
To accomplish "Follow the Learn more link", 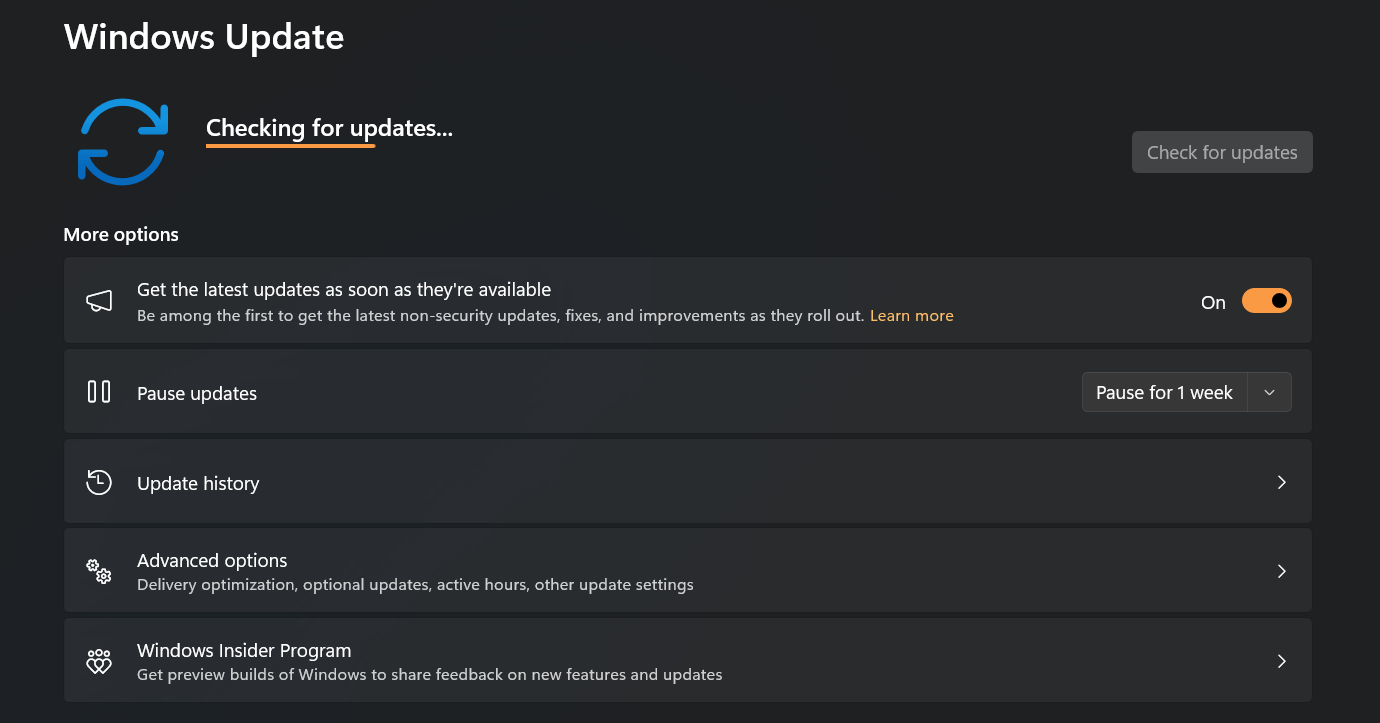I will [911, 316].
